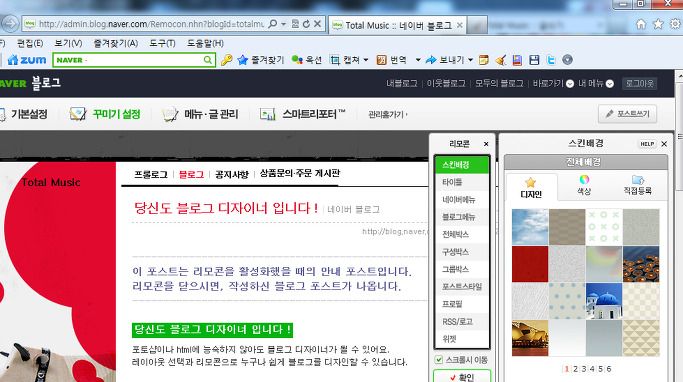Image resolution: width=683 pixels, height=382 pixels.
Task: Click the Twitter bird icon in toolbar
Action: [551, 60]
